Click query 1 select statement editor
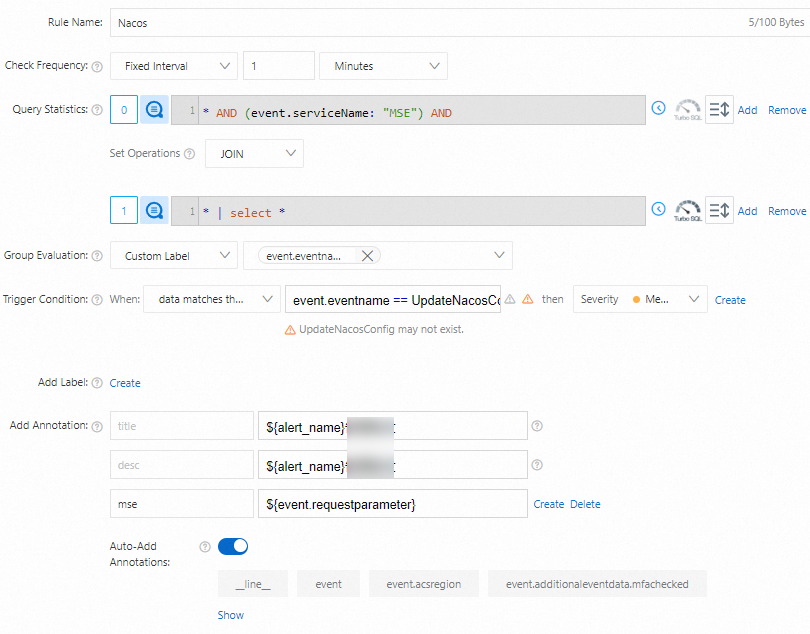Image resolution: width=810 pixels, height=634 pixels. click(x=408, y=211)
